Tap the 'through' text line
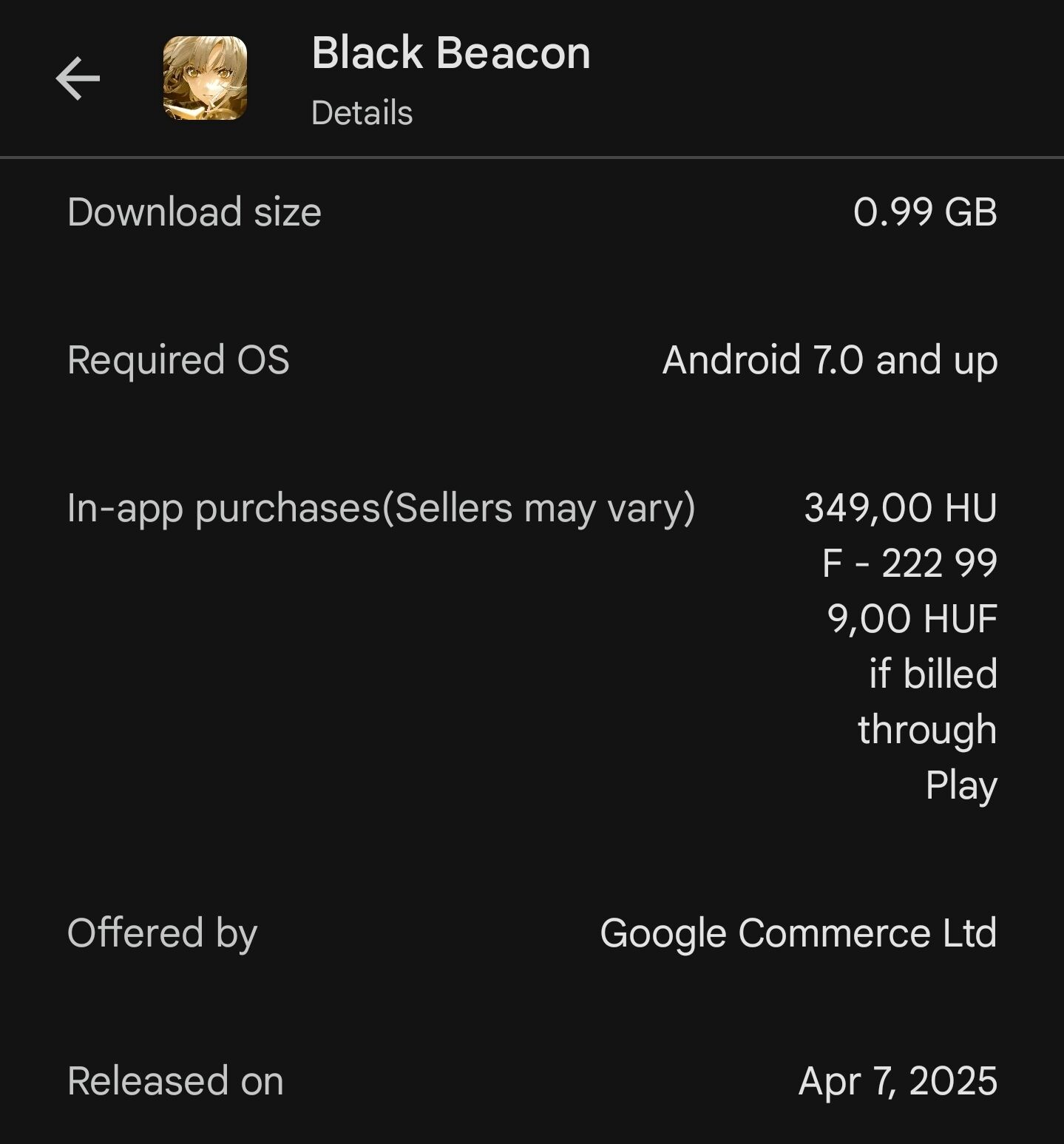 pos(927,730)
